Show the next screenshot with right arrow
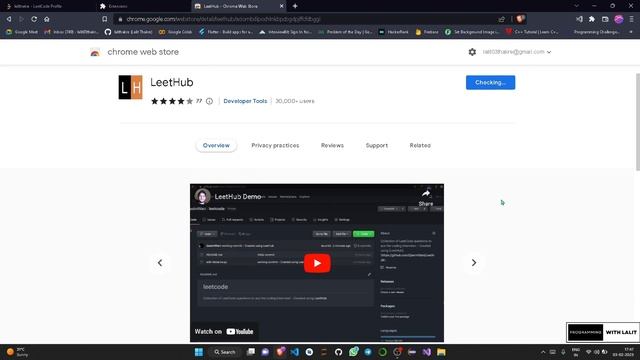The height and width of the screenshot is (360, 640). point(474,263)
